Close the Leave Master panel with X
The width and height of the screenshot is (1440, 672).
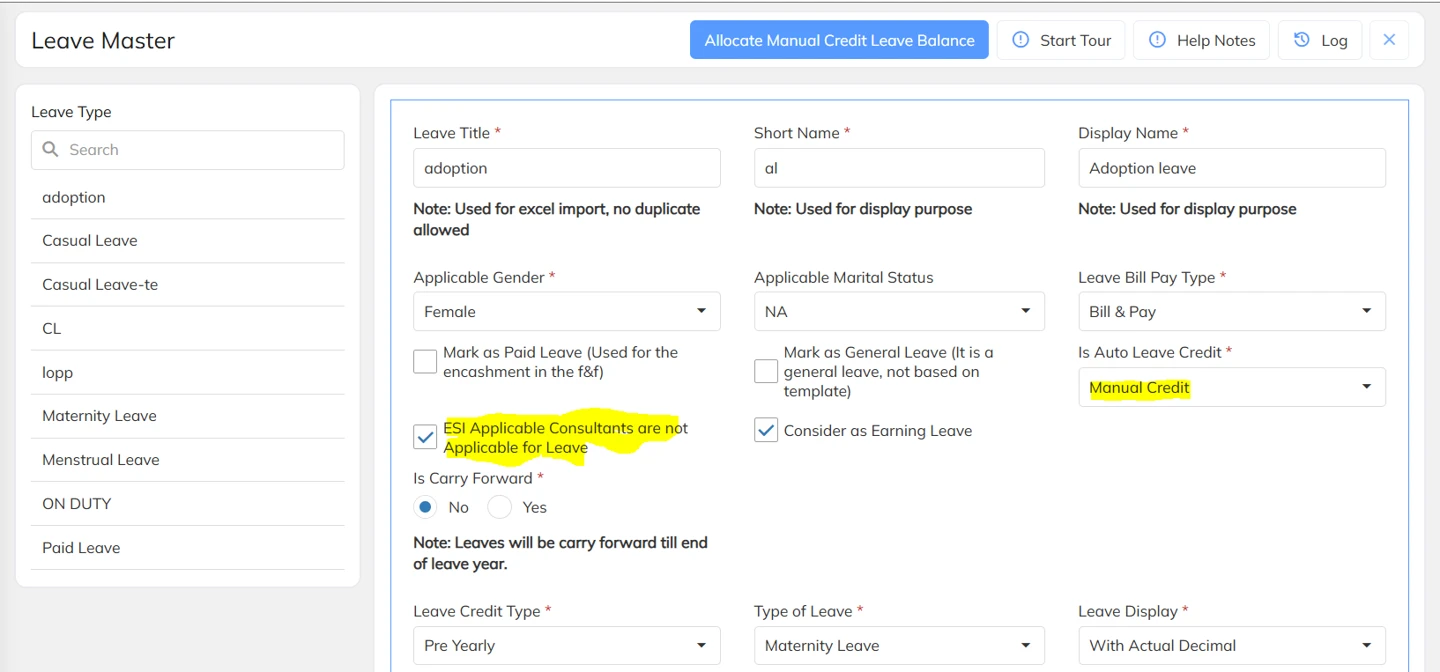tap(1389, 40)
